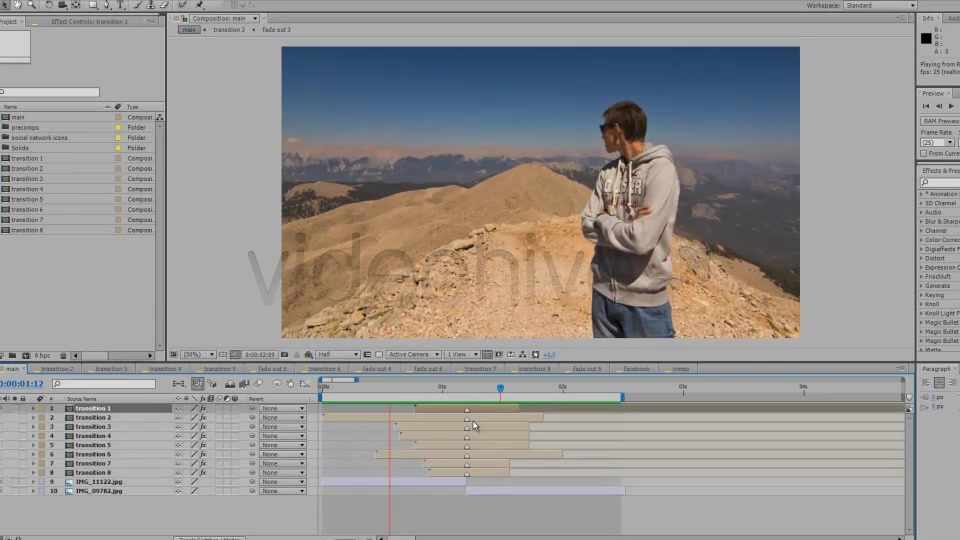Open the Composition: main dropdown

[x=223, y=18]
